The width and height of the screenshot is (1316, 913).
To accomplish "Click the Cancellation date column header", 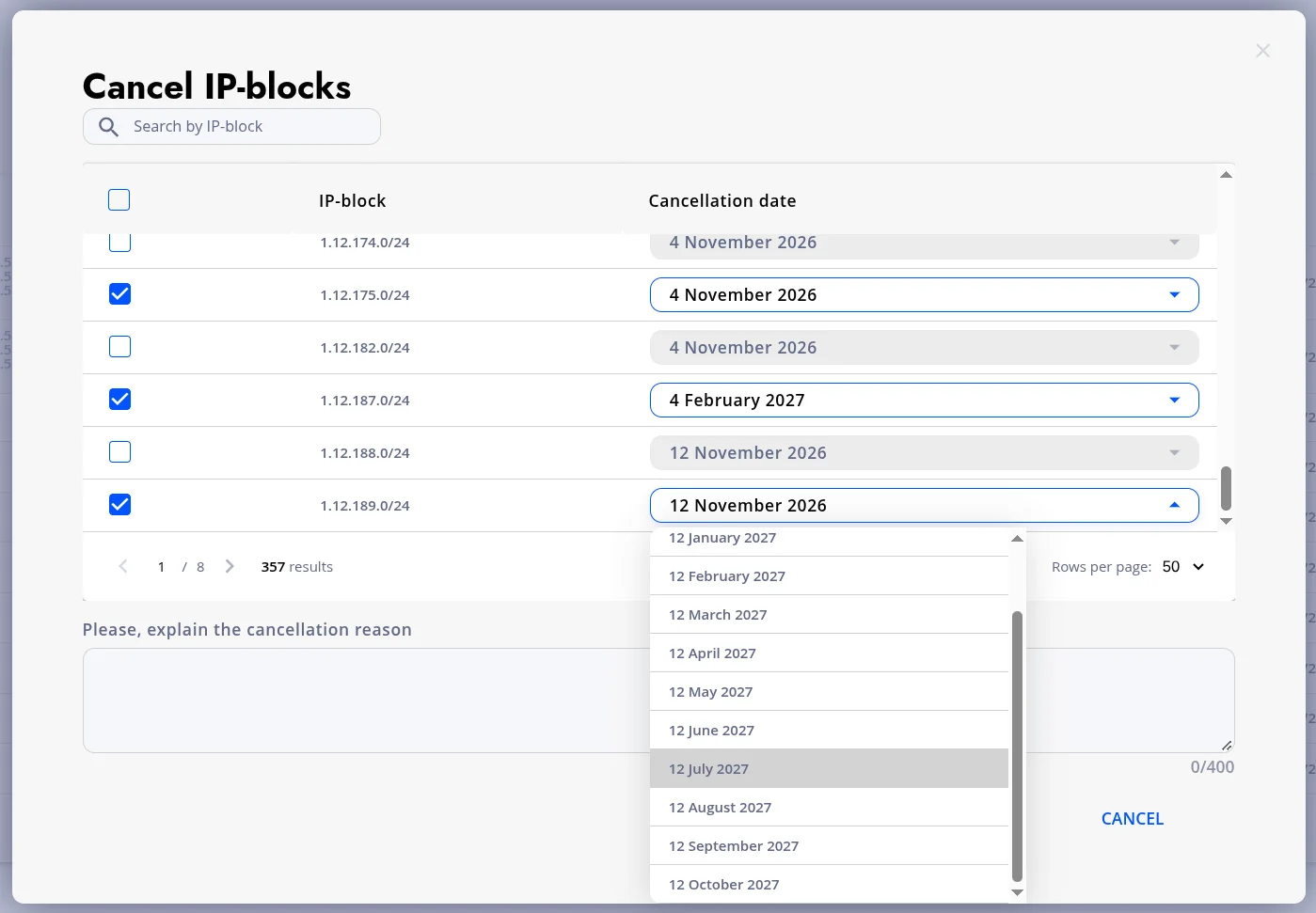I will pos(722,201).
